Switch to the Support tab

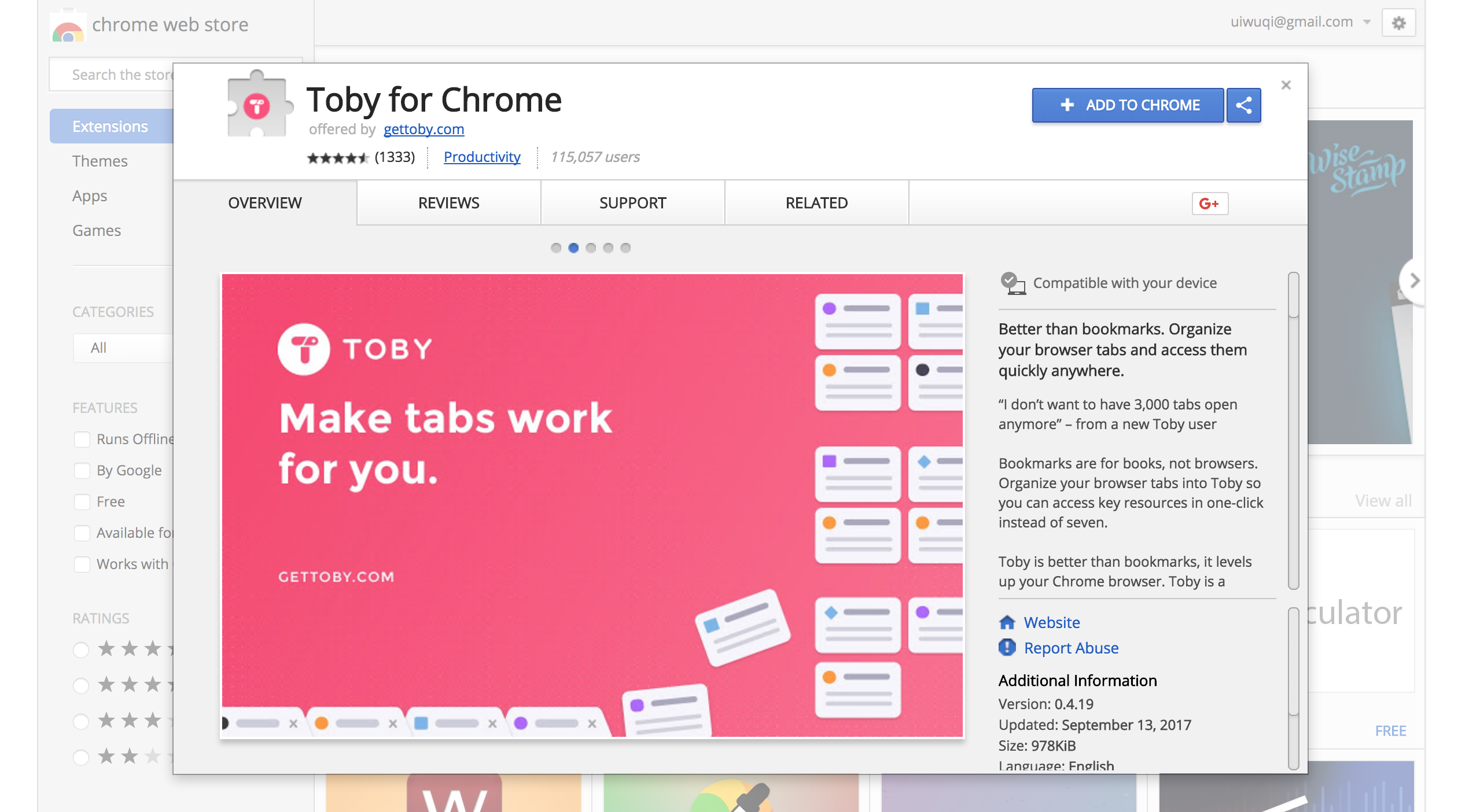point(633,203)
